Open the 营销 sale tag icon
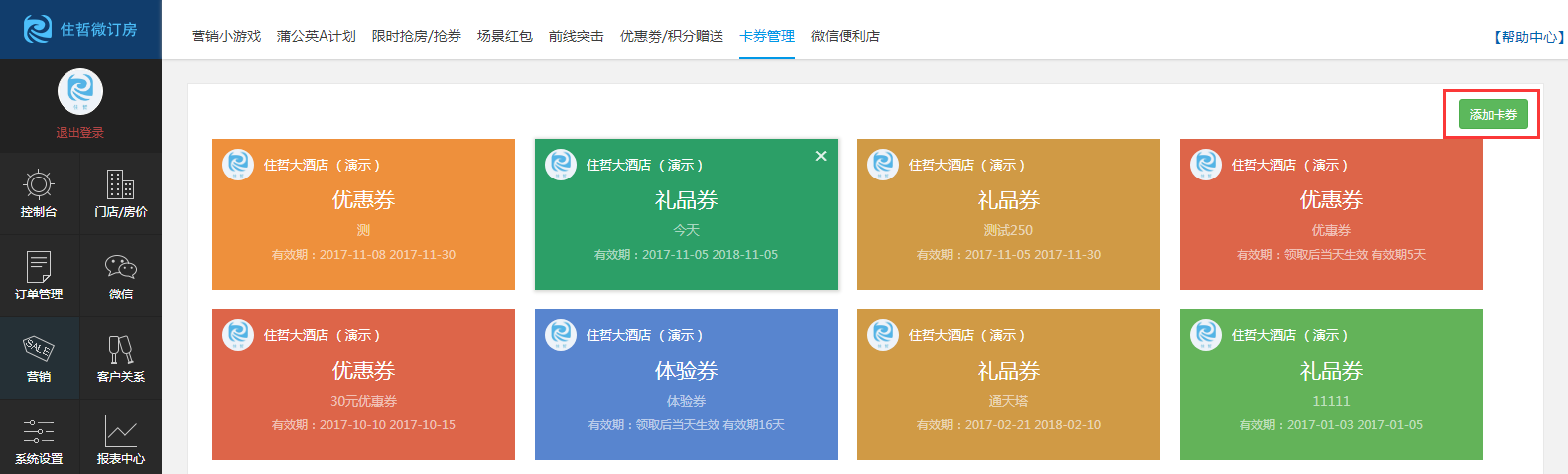The width and height of the screenshot is (1568, 474). (x=39, y=349)
